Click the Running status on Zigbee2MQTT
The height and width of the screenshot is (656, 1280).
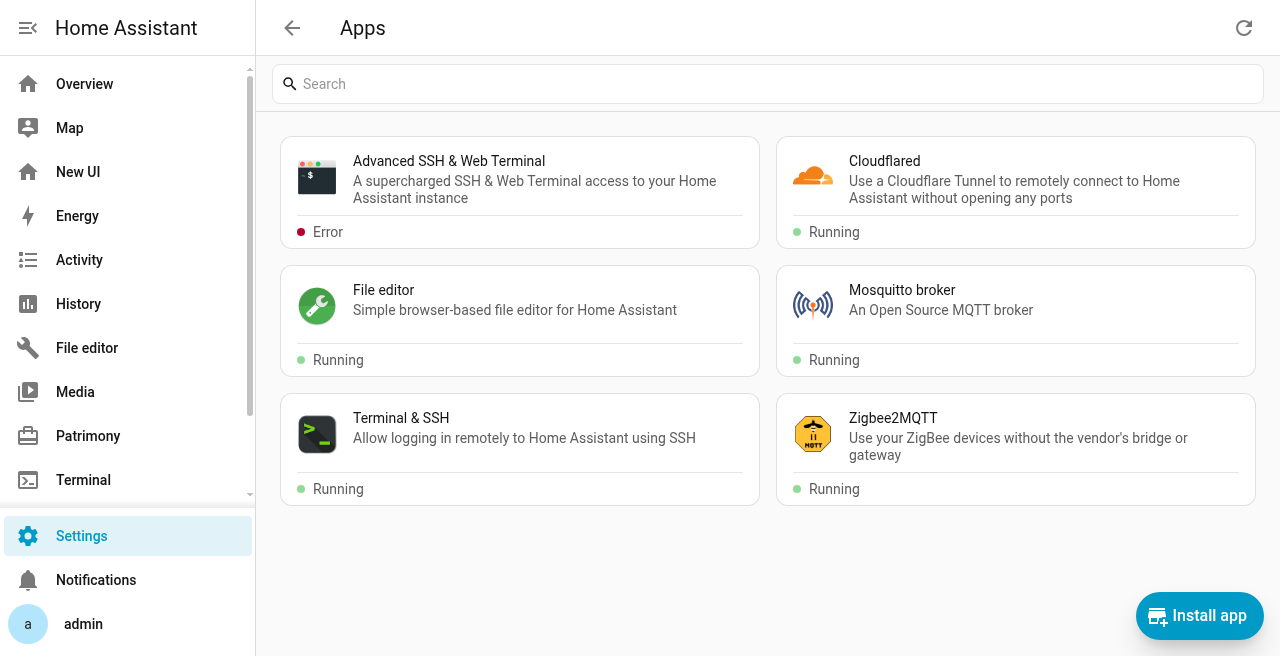point(826,489)
